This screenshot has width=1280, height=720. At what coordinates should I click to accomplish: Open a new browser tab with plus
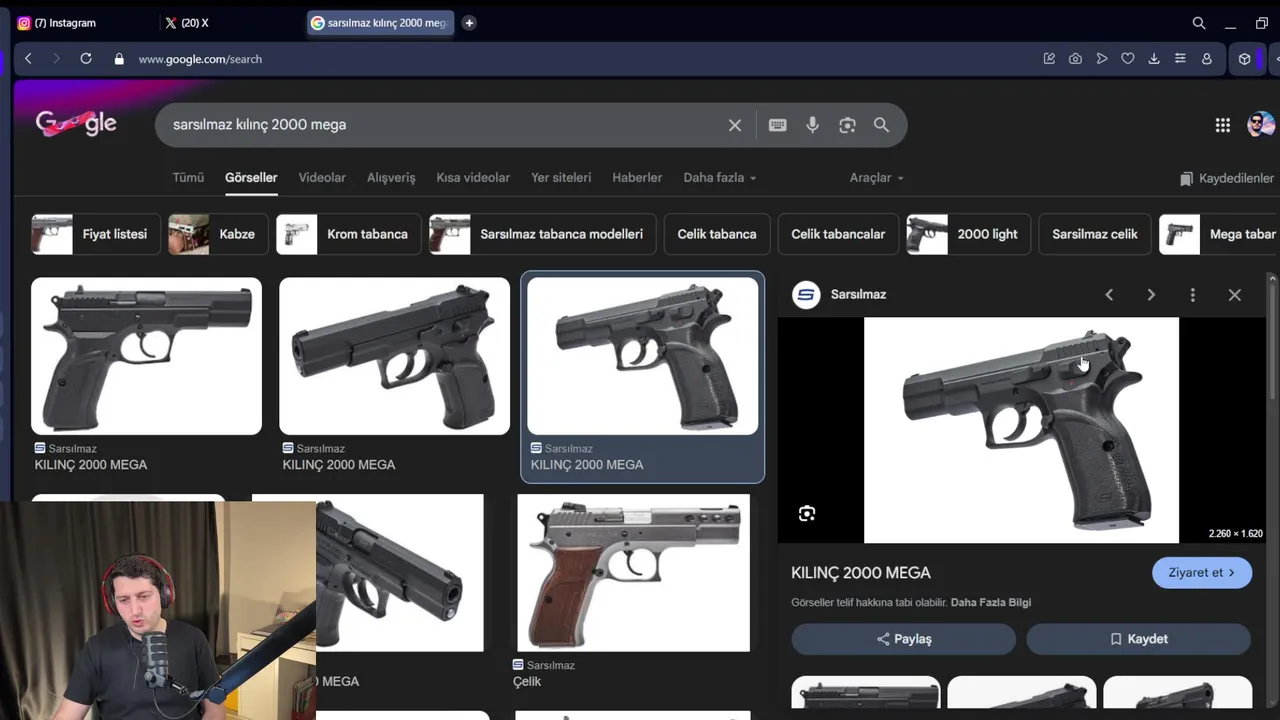click(469, 23)
